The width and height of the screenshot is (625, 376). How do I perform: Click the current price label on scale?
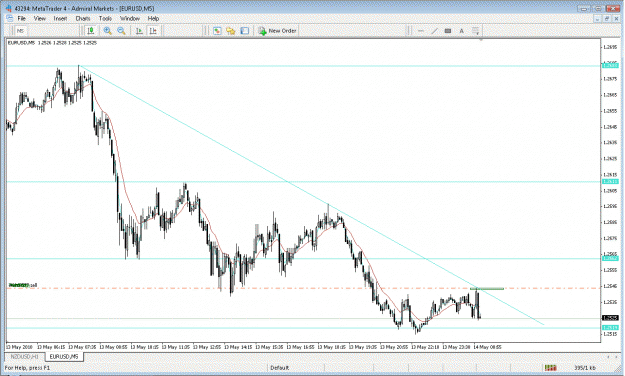point(610,318)
